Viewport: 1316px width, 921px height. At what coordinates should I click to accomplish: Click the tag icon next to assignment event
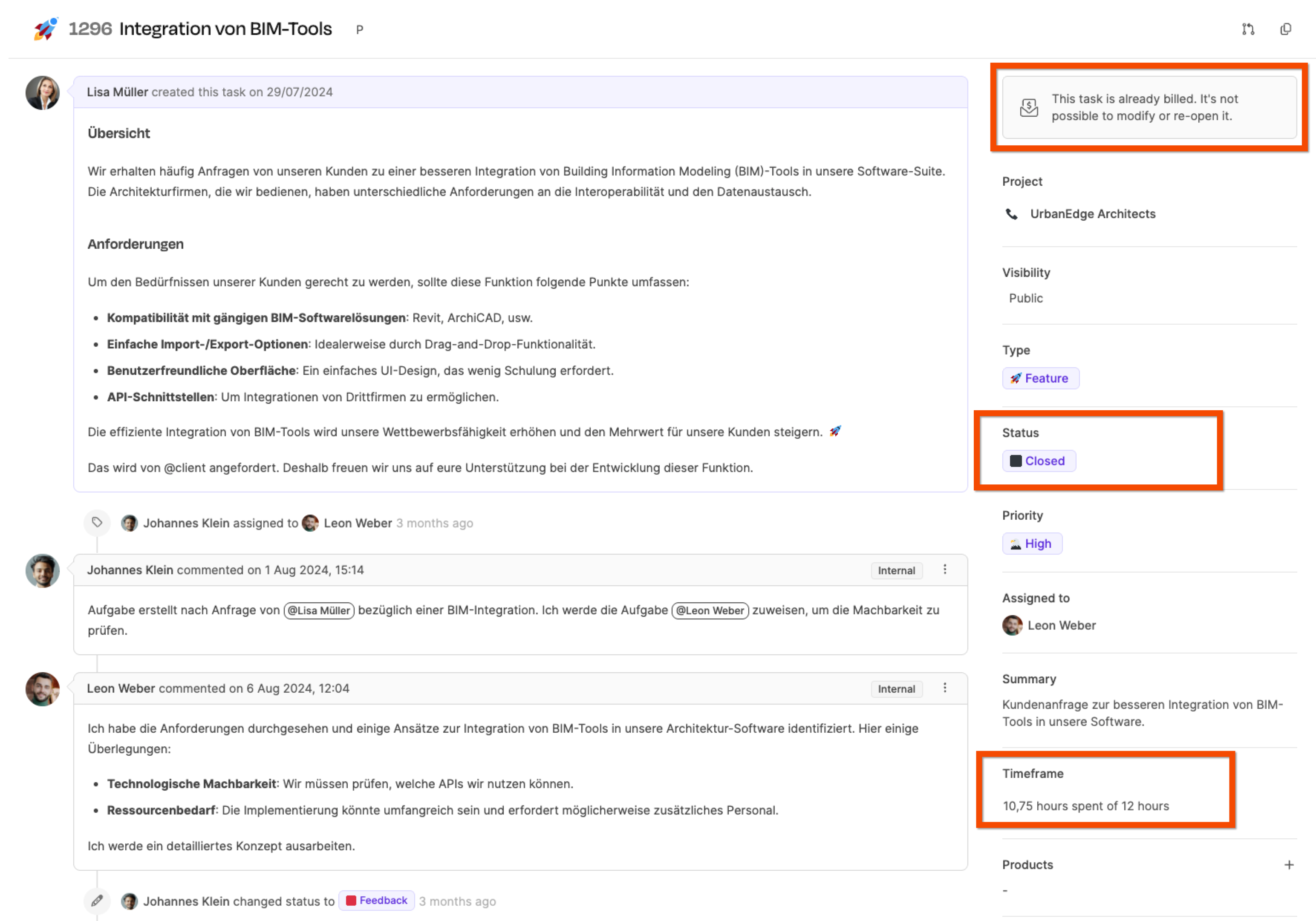pos(97,523)
